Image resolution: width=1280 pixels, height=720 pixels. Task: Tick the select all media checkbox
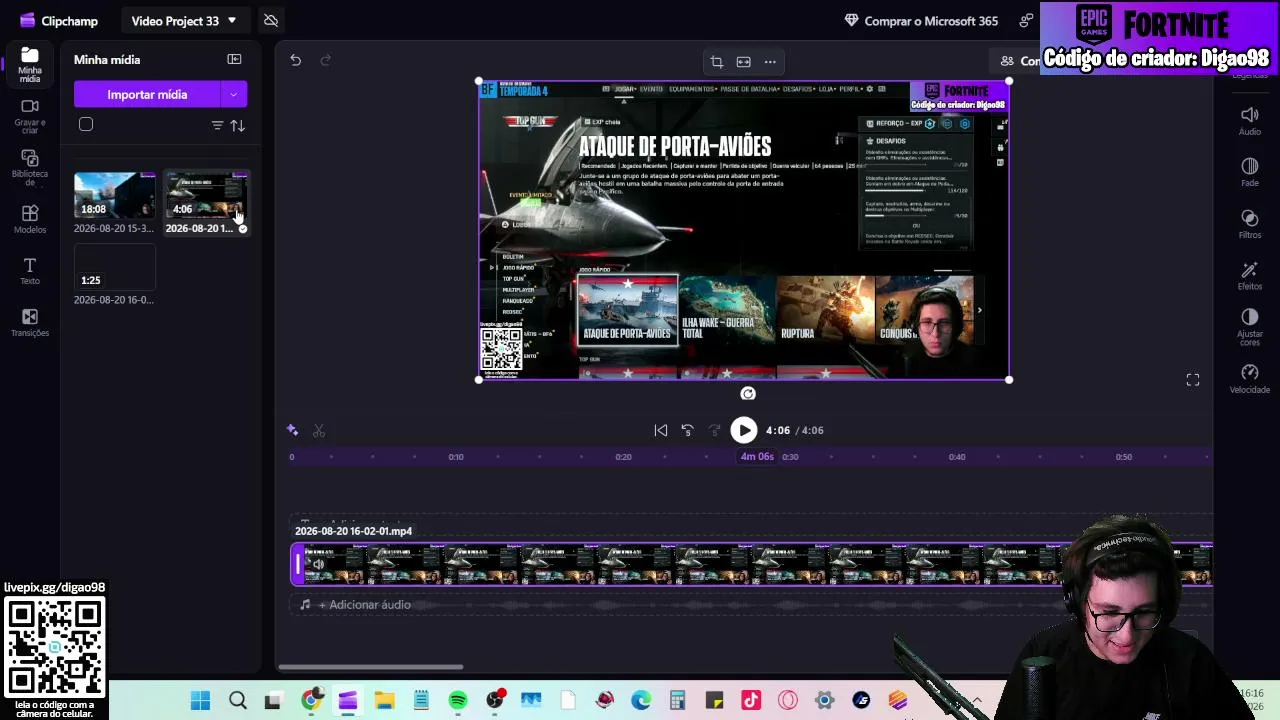pos(86,125)
